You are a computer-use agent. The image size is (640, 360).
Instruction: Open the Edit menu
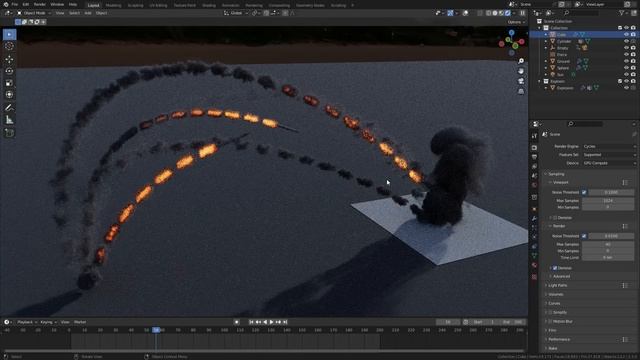26,4
